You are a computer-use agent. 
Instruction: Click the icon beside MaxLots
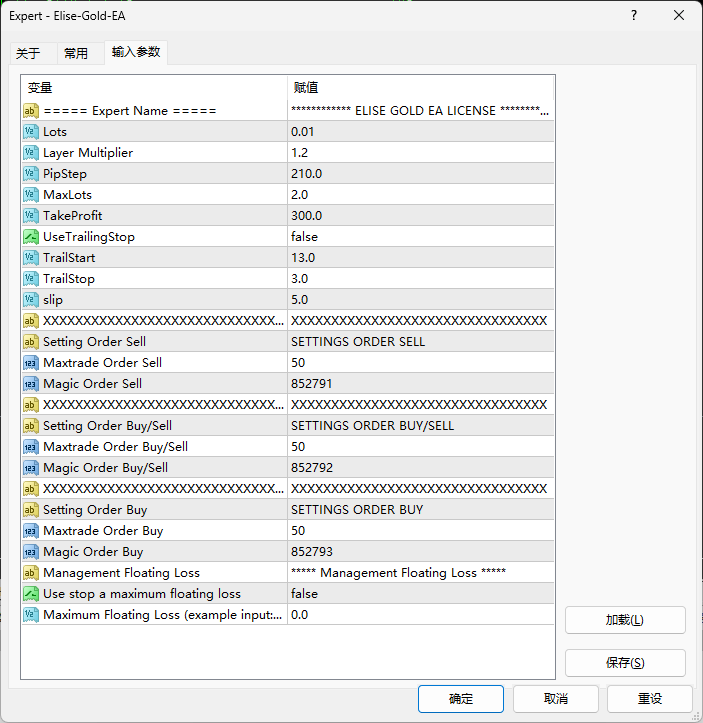pos(30,195)
